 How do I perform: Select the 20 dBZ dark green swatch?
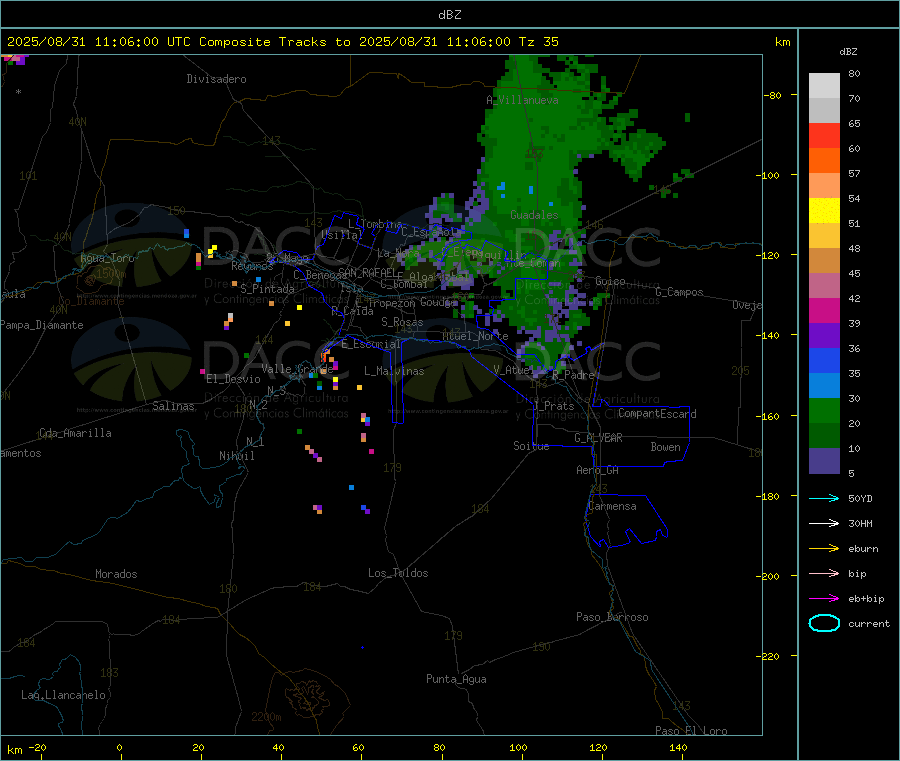[824, 435]
